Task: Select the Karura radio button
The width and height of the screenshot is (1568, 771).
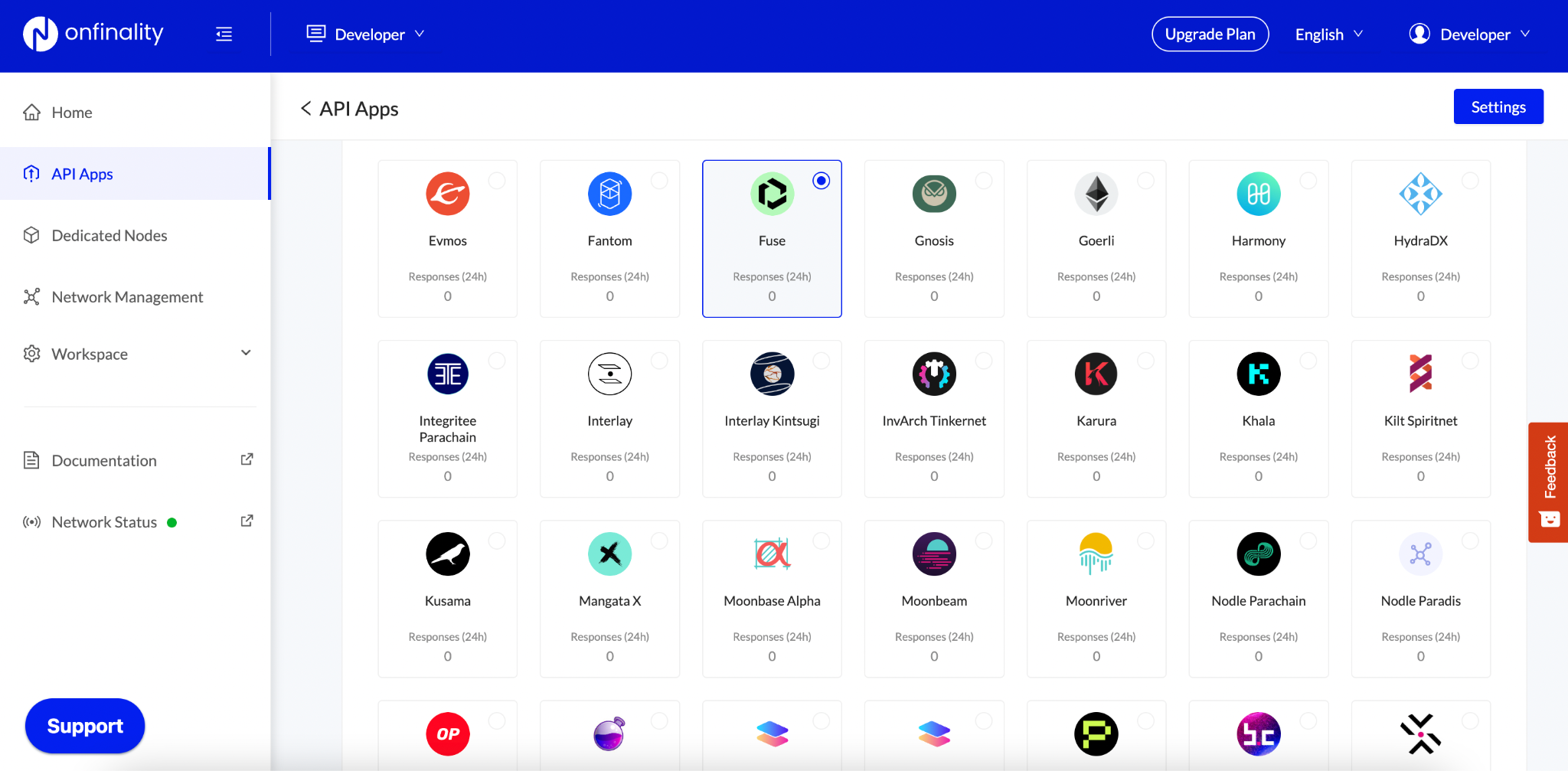Action: (x=1146, y=361)
